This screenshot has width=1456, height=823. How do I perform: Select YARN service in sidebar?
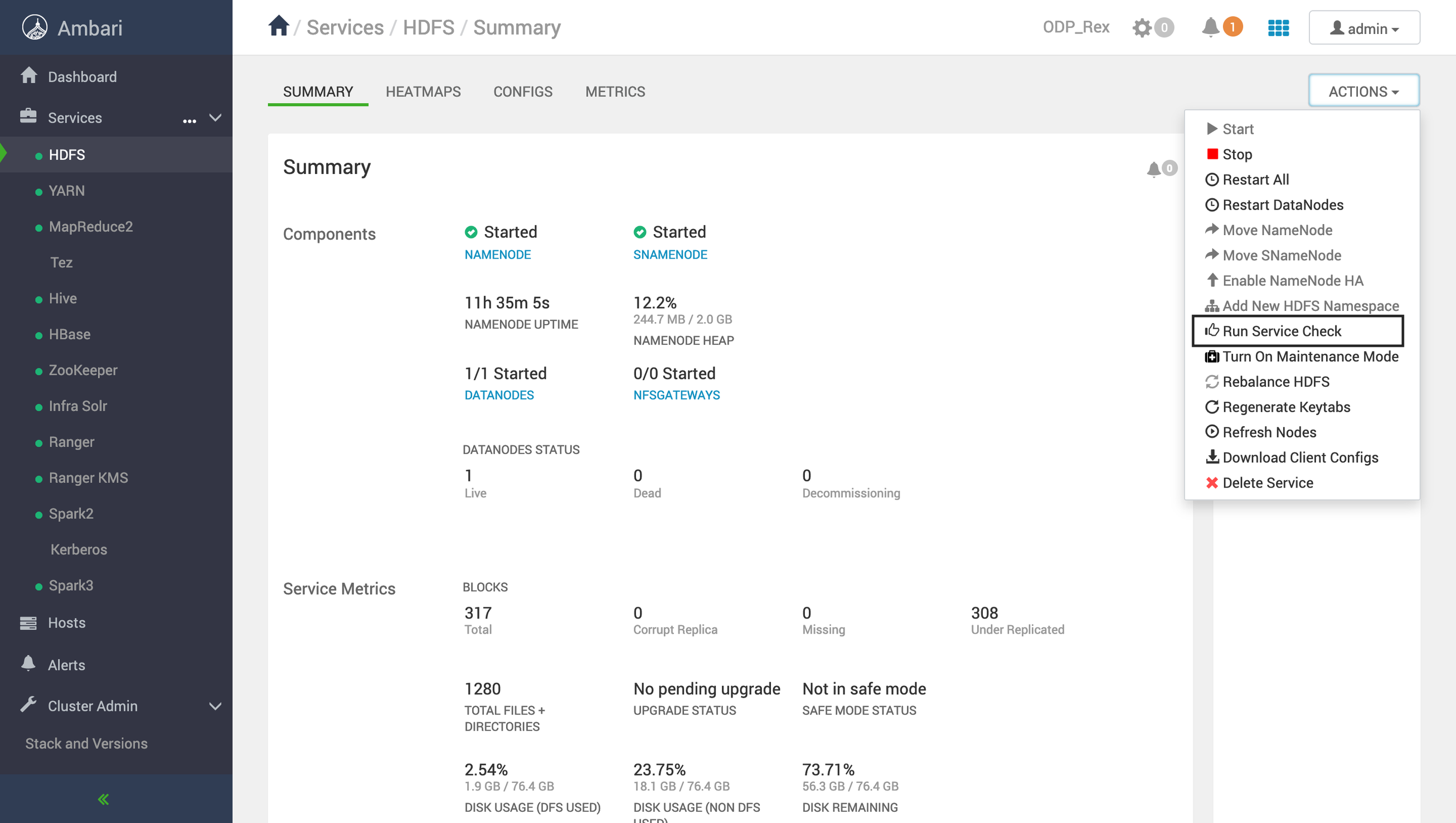pyautogui.click(x=67, y=191)
